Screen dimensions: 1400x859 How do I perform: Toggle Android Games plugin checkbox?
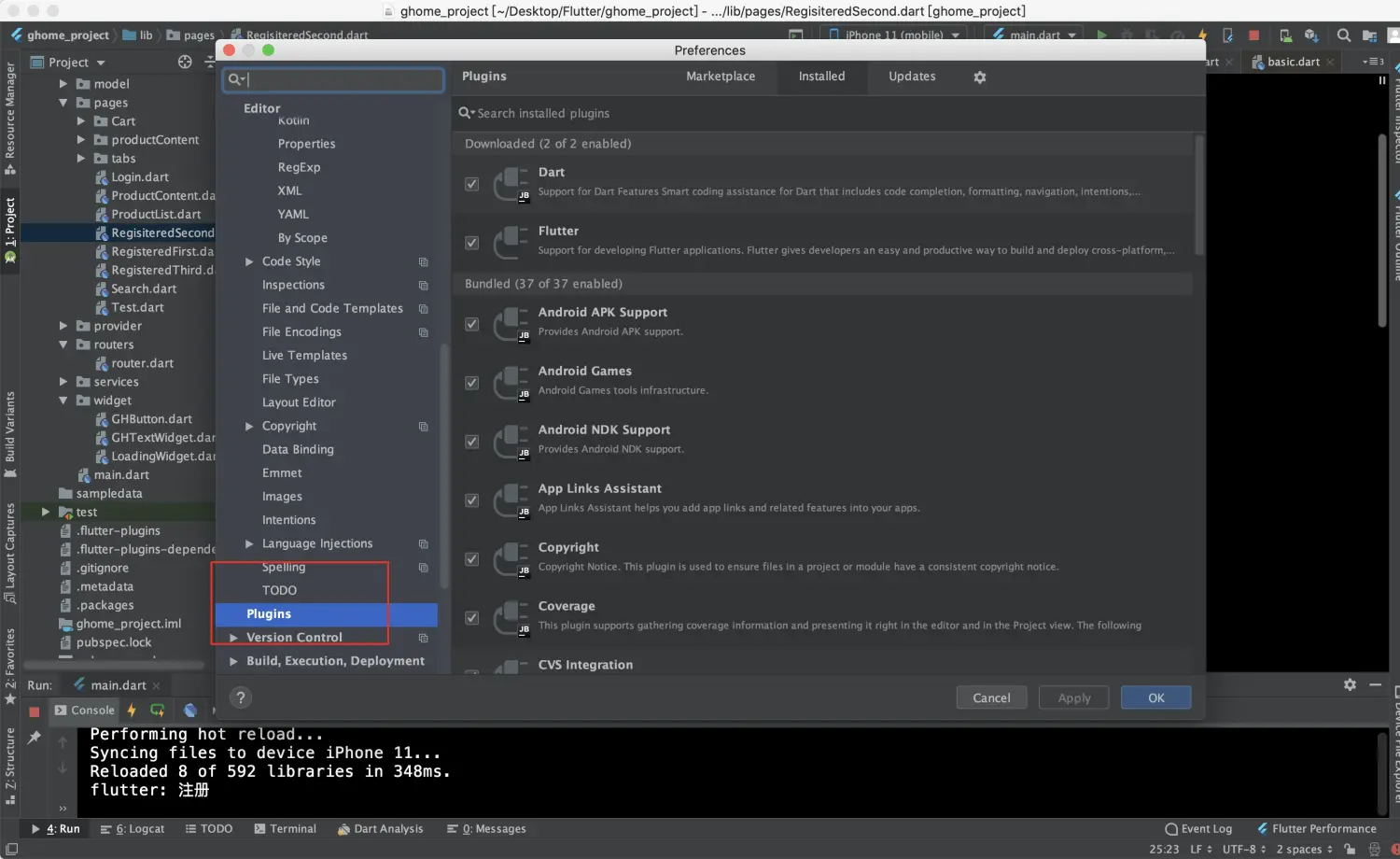(x=472, y=383)
